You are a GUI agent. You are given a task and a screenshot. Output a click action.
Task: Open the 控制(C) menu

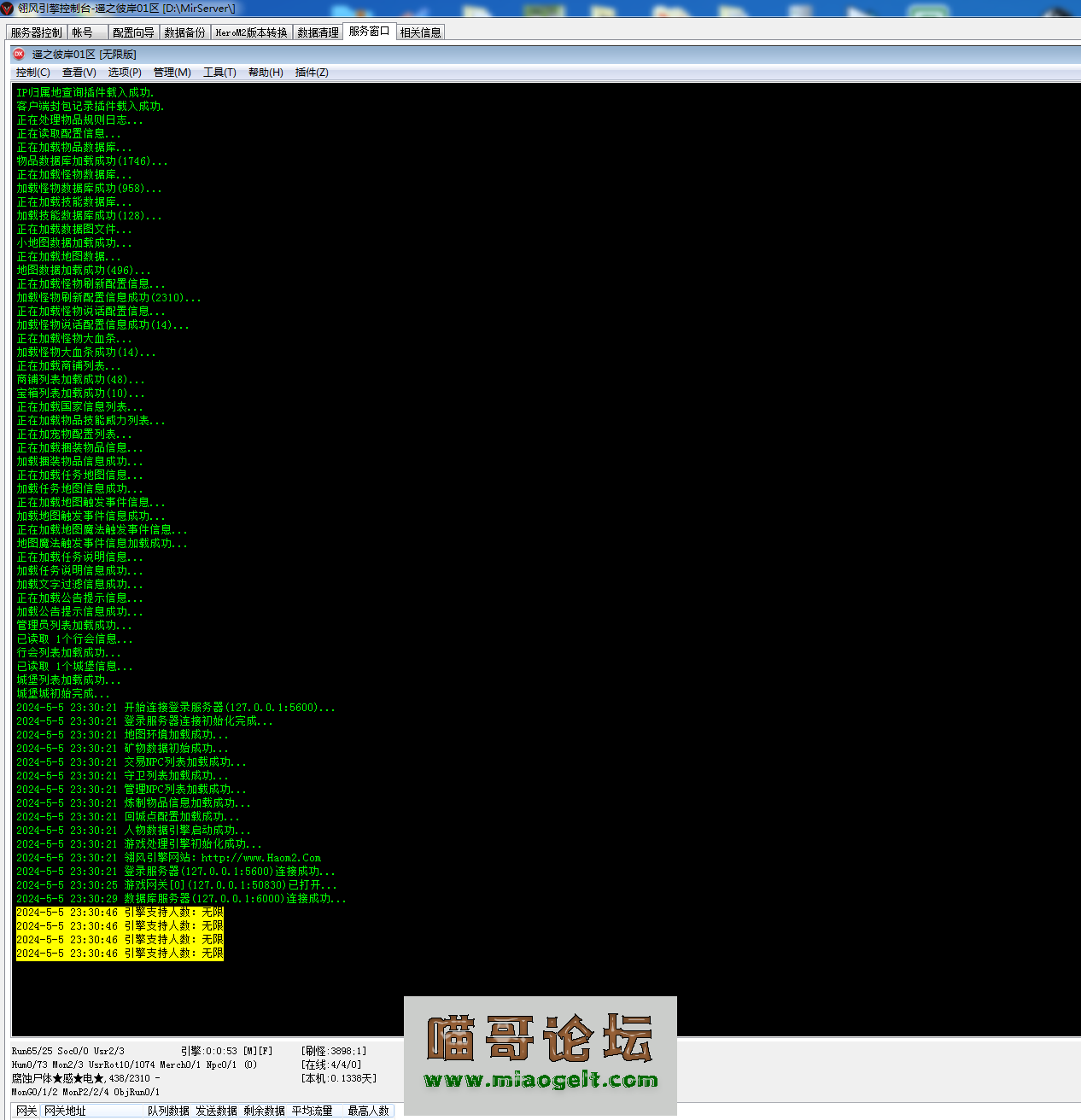(x=32, y=73)
